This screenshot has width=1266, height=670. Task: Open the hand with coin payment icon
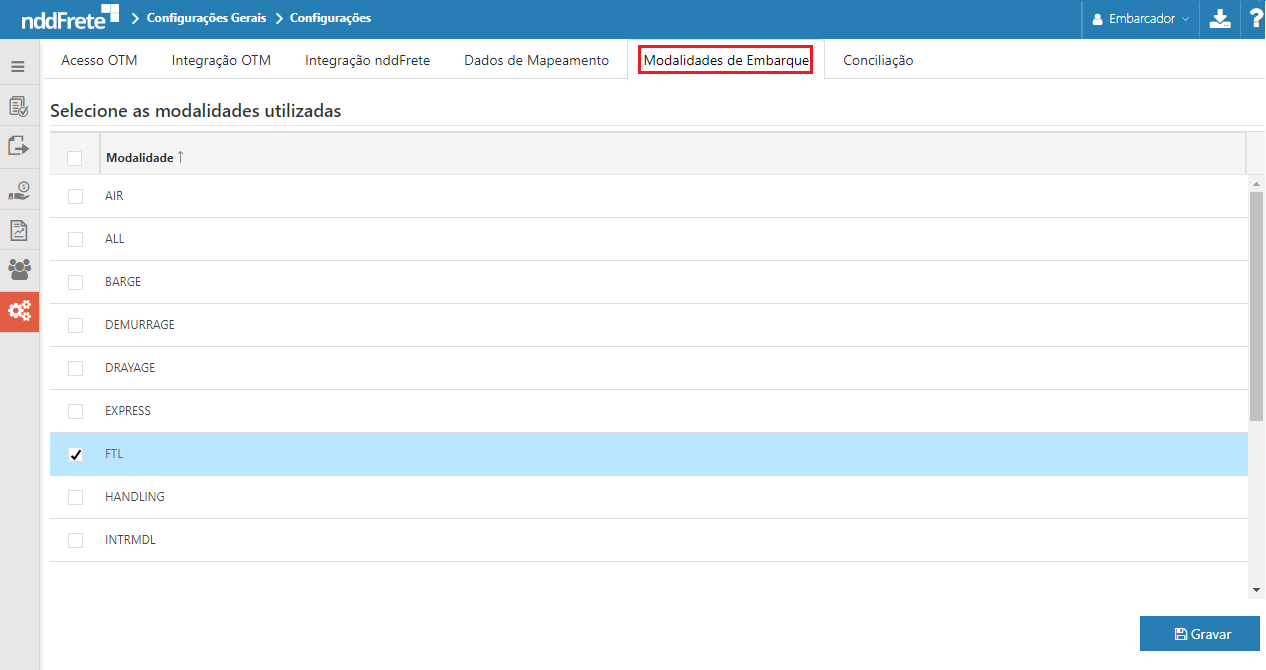[x=18, y=189]
